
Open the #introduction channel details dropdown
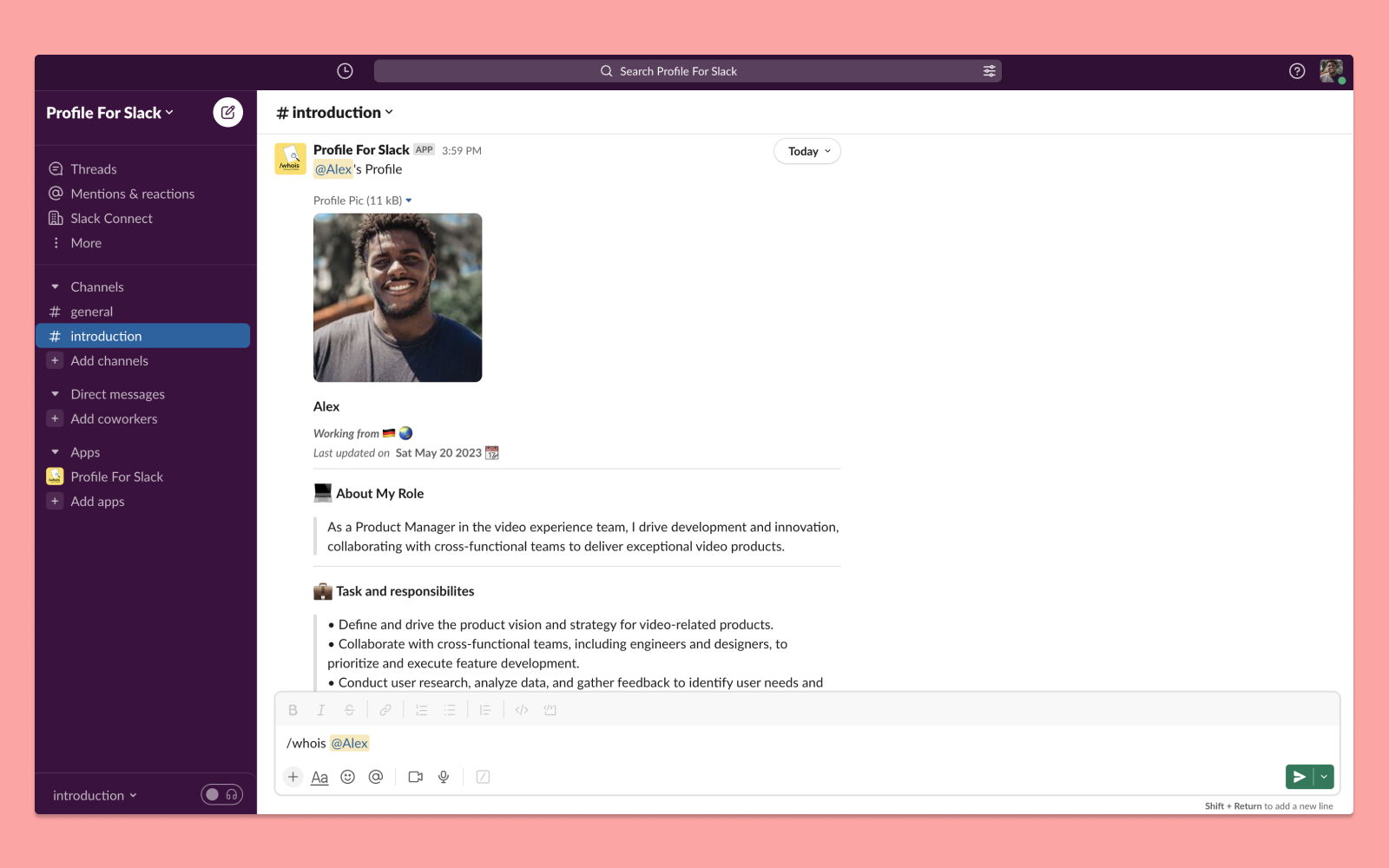[334, 113]
